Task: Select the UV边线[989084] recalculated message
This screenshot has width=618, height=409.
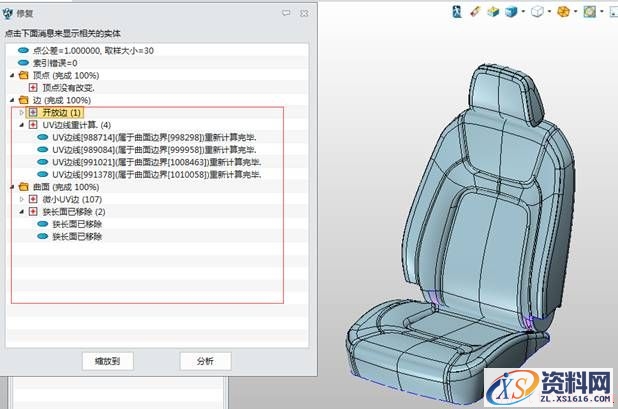Action: [154, 150]
